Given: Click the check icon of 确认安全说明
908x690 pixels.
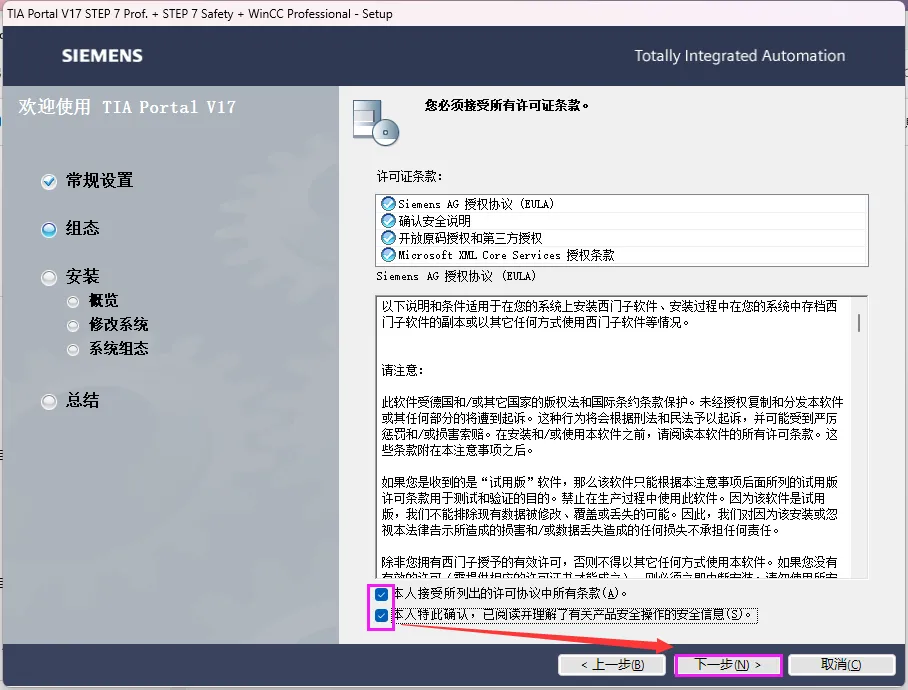Looking at the screenshot, I should [x=388, y=221].
